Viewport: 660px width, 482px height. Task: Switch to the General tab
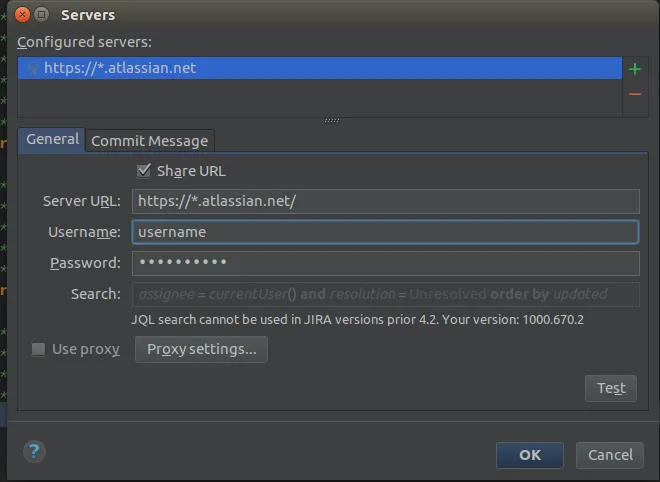[x=52, y=140]
